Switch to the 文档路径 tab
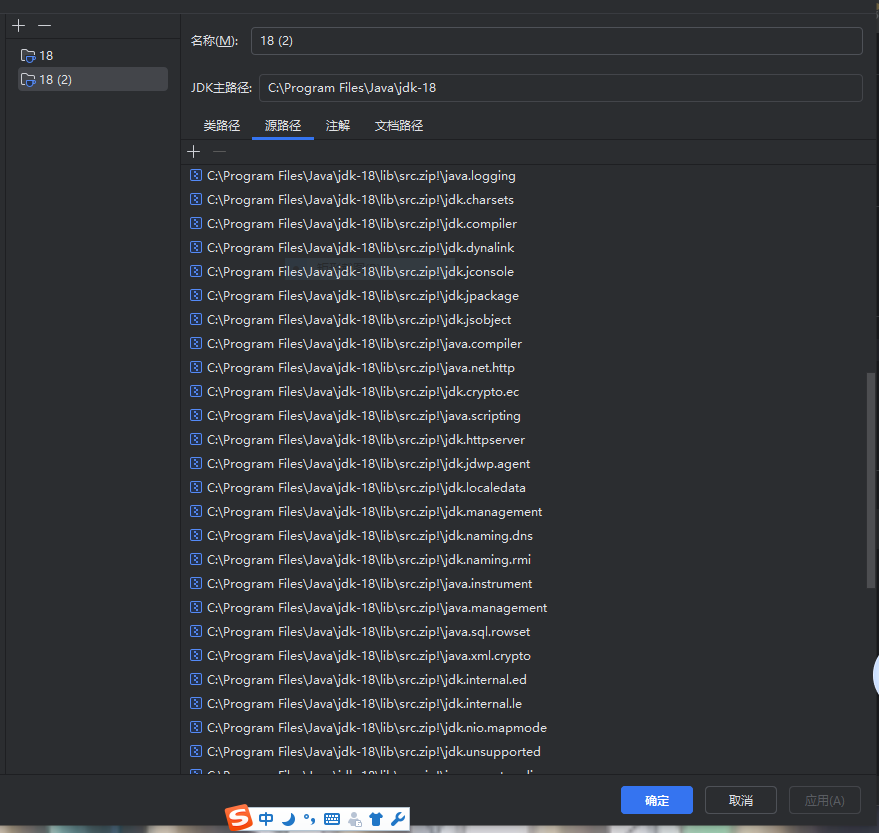The width and height of the screenshot is (879, 833). [x=399, y=126]
